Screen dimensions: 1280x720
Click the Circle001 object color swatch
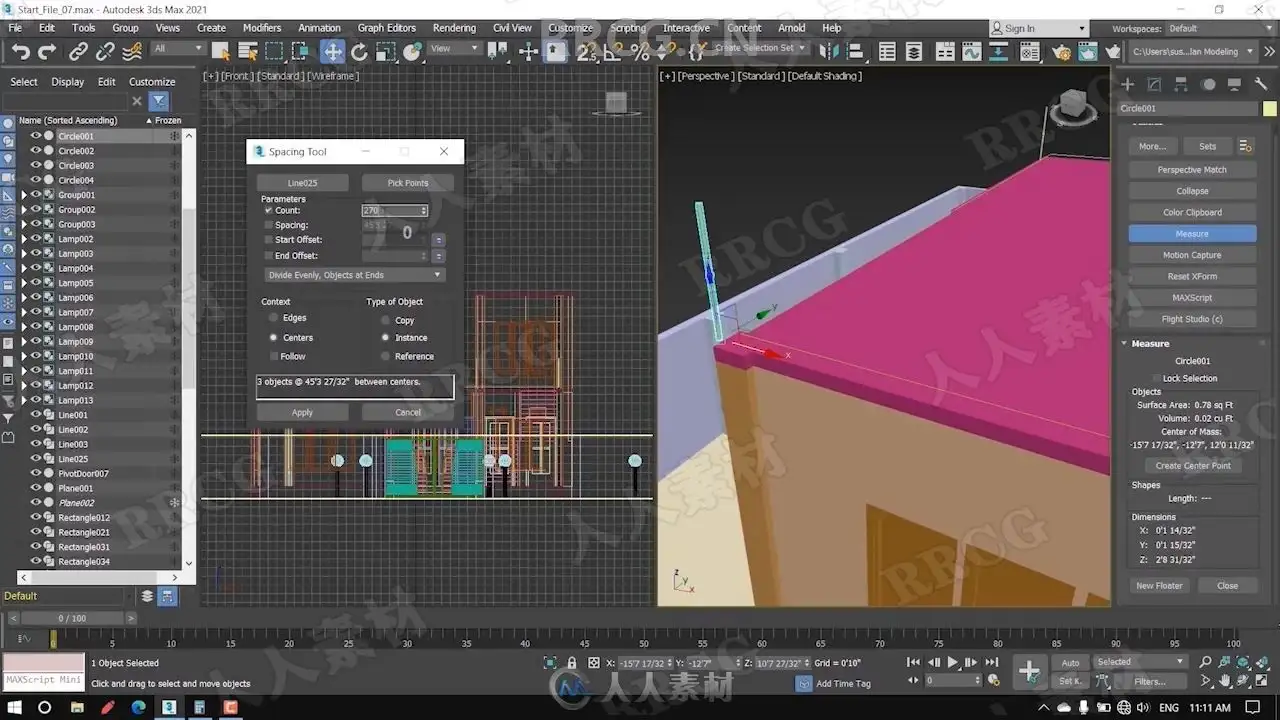1269,108
